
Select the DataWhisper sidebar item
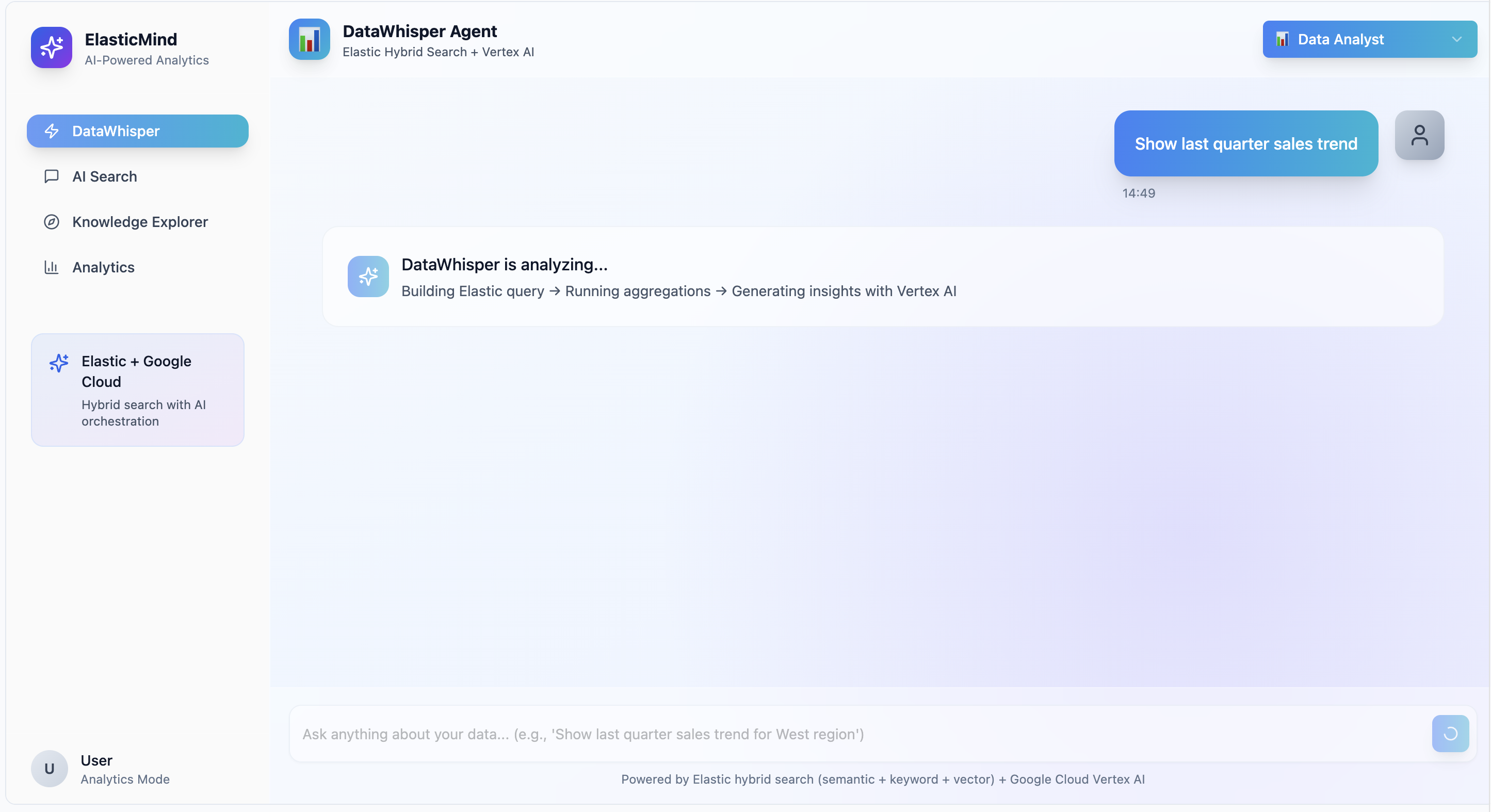[137, 131]
